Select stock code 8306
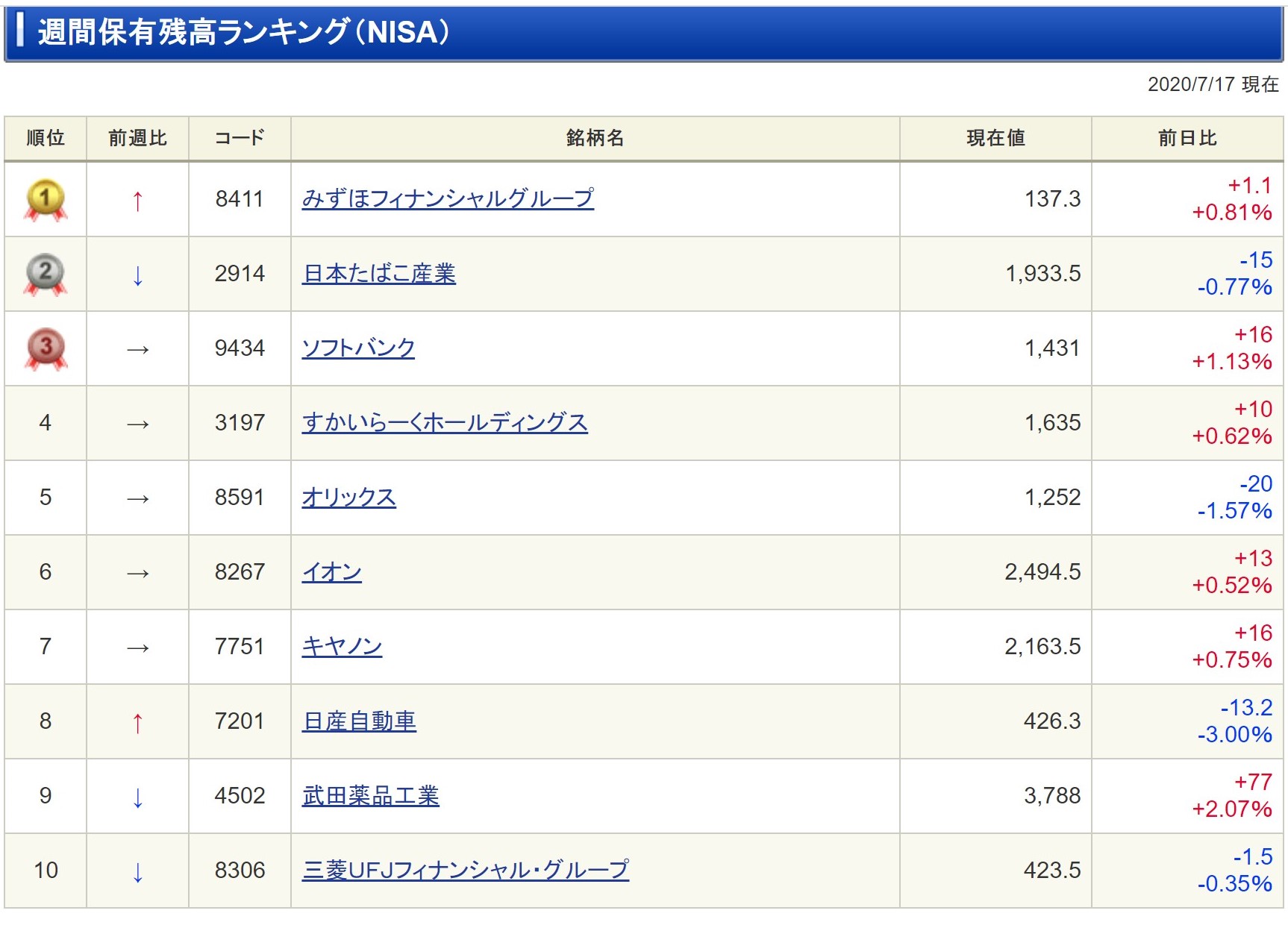This screenshot has height=928, width=1288. pos(240,871)
